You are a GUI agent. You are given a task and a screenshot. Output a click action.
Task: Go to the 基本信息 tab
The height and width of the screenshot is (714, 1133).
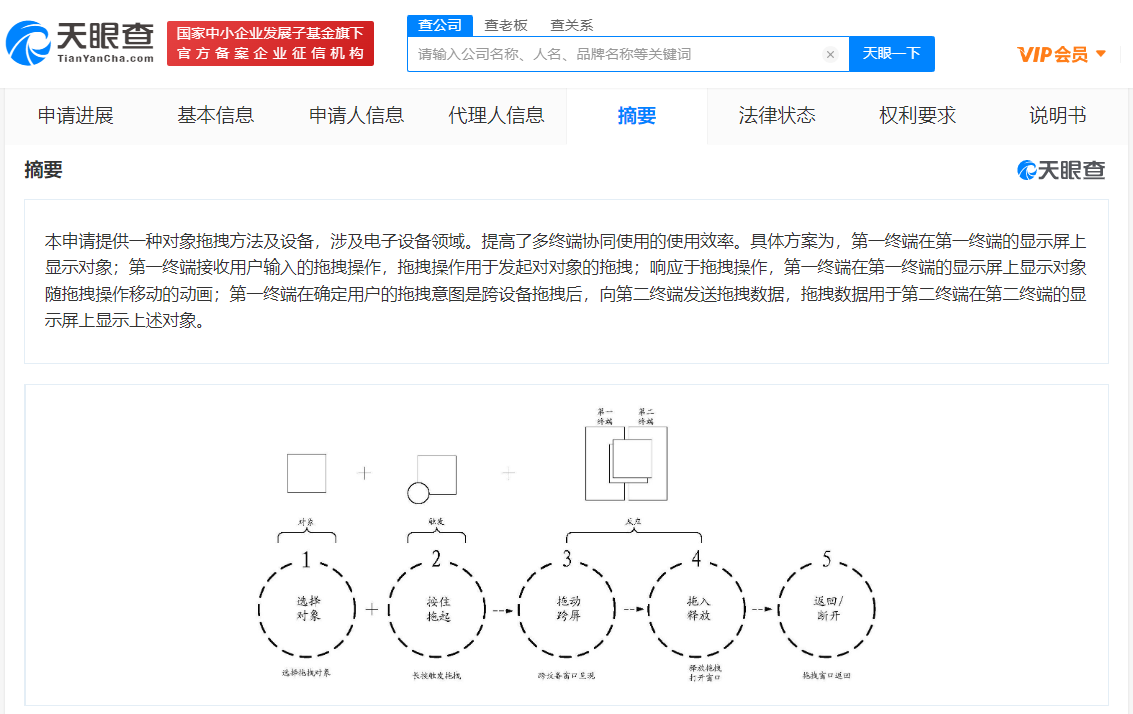click(x=216, y=116)
